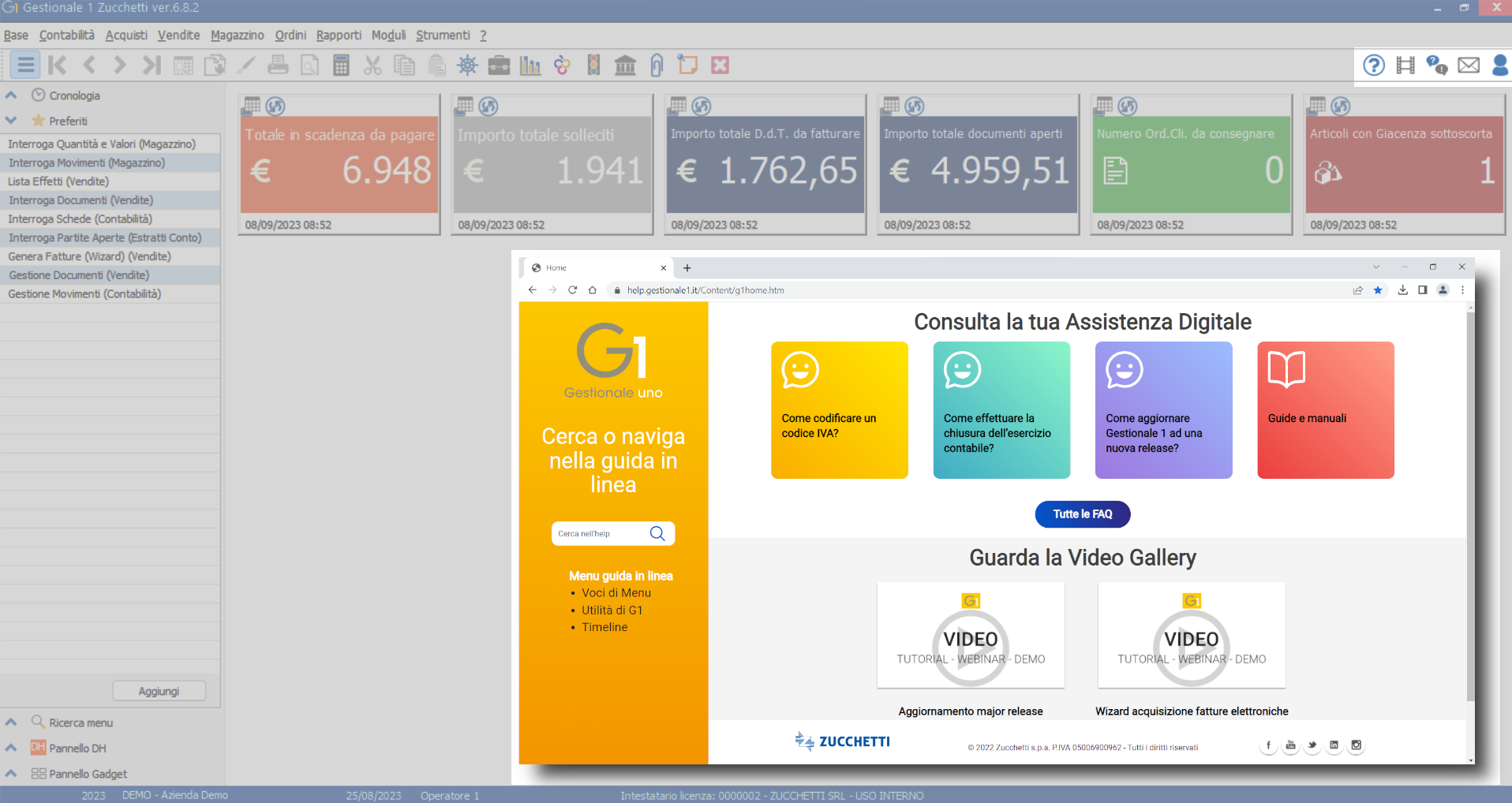Viewport: 1512px width, 803px height.
Task: Expand the Pannello Gadget section
Action: [10, 774]
